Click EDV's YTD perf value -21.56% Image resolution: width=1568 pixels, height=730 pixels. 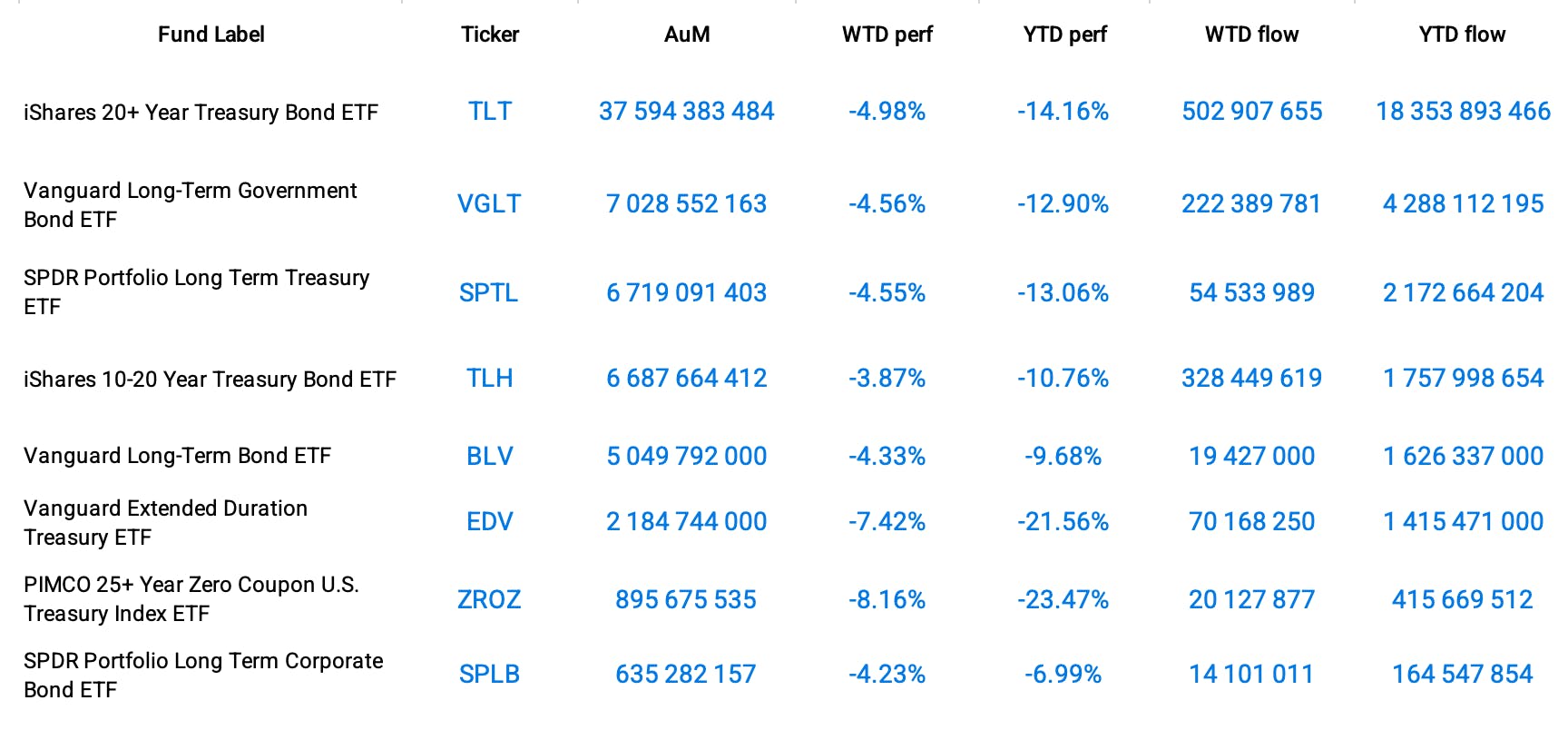pyautogui.click(x=1063, y=522)
